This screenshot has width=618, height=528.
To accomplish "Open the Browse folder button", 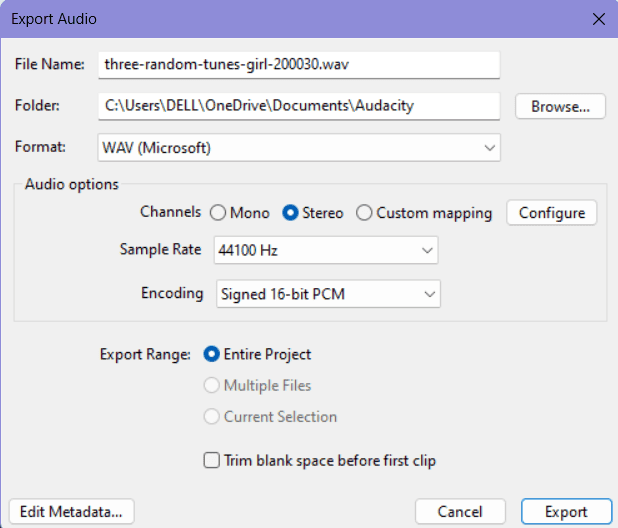I will coord(560,106).
